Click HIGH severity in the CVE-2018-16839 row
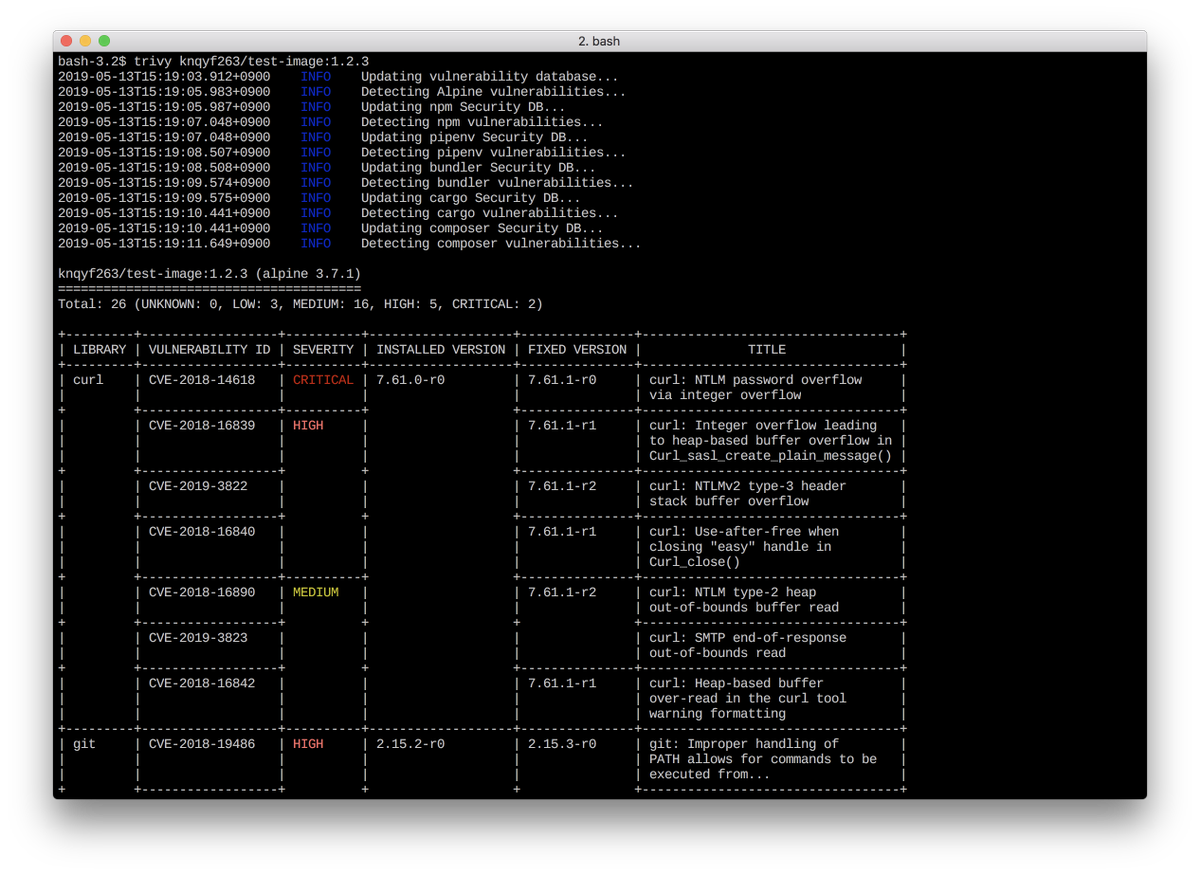The height and width of the screenshot is (875, 1200). 308,426
